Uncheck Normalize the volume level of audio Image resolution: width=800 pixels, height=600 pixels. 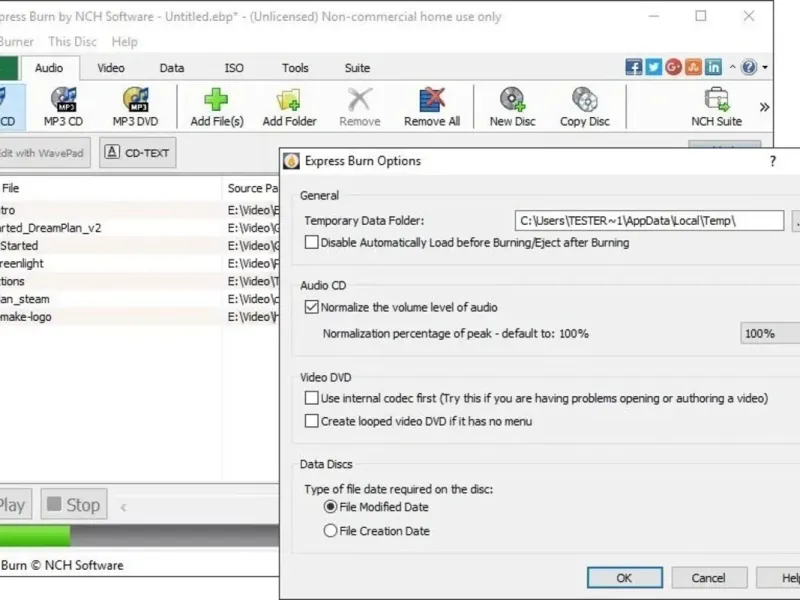coord(311,307)
